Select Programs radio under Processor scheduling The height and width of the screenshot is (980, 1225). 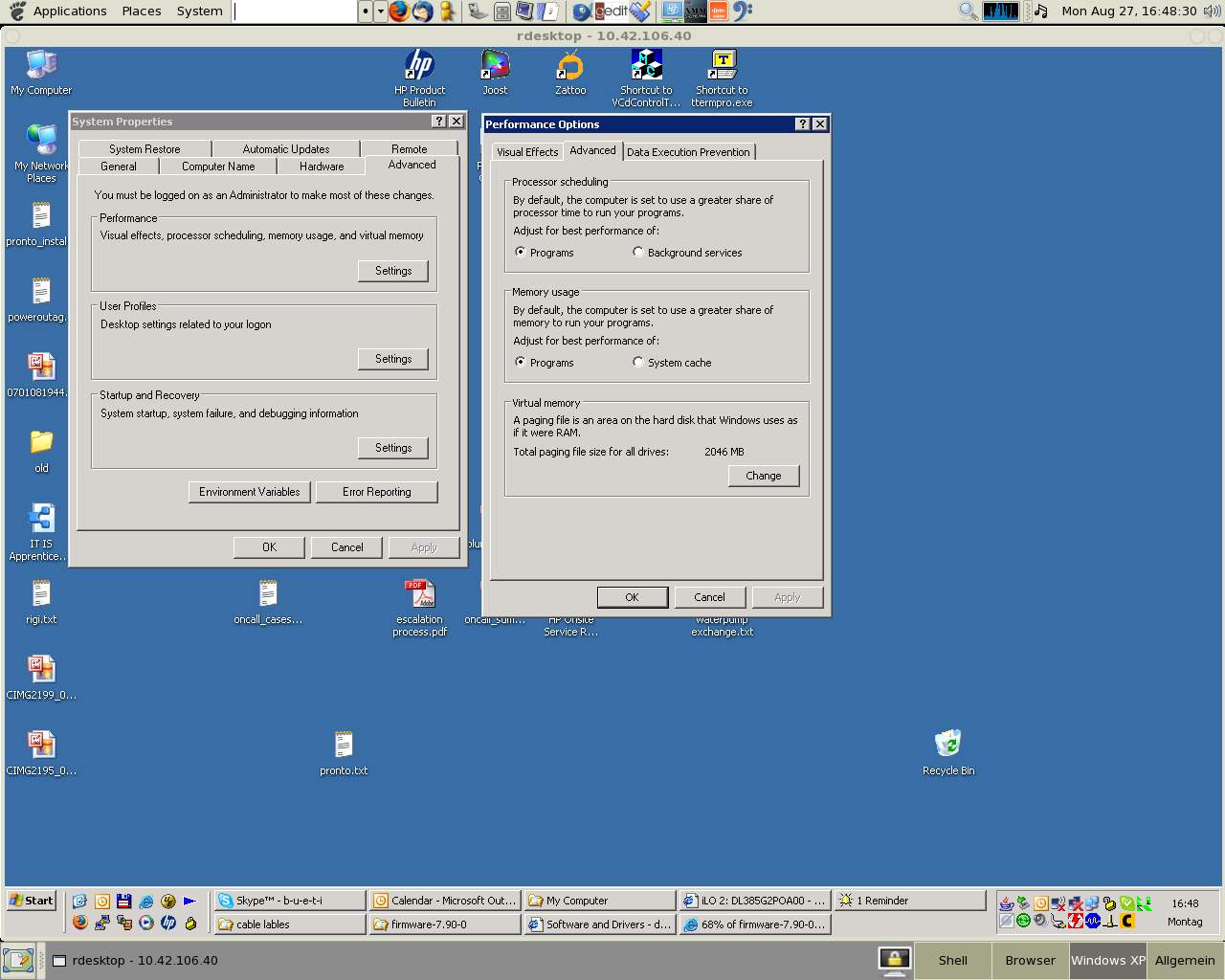click(x=521, y=253)
